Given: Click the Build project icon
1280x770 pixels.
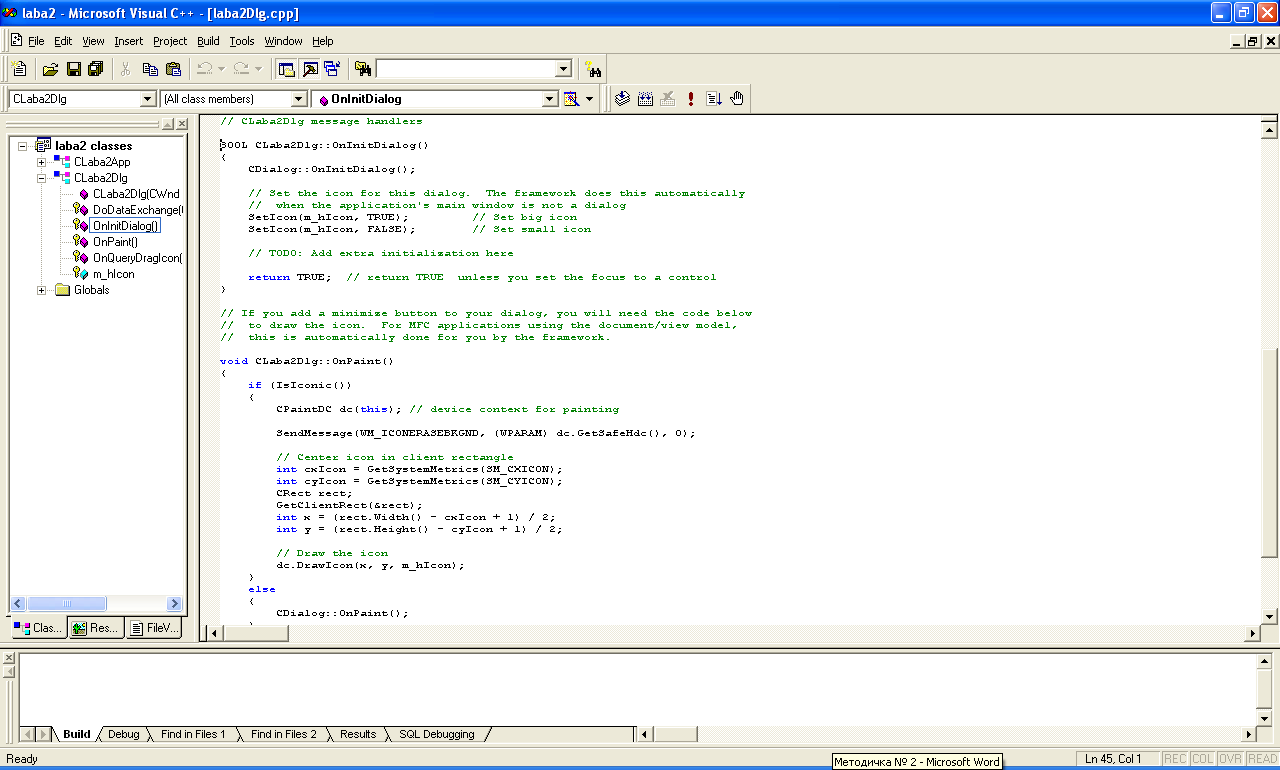Looking at the screenshot, I should (645, 99).
